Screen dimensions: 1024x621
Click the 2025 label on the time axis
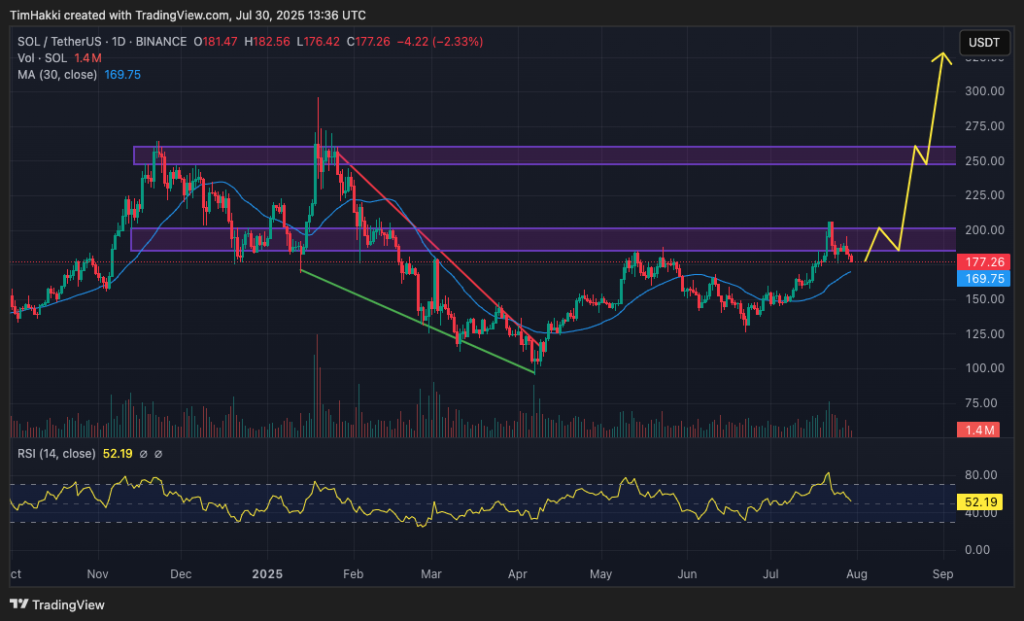[x=266, y=575]
